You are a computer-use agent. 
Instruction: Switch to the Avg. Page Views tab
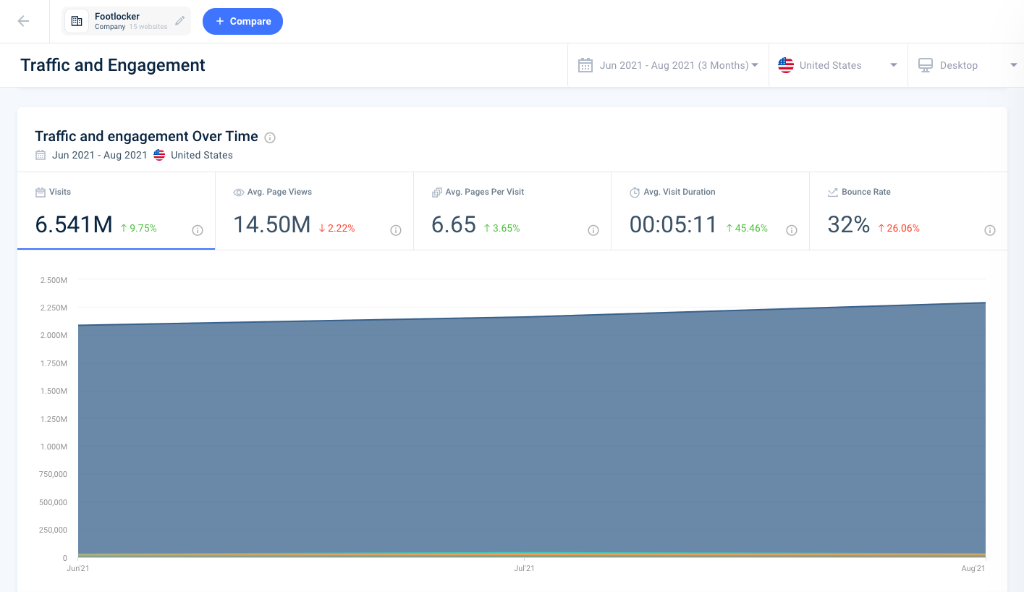pyautogui.click(x=314, y=211)
